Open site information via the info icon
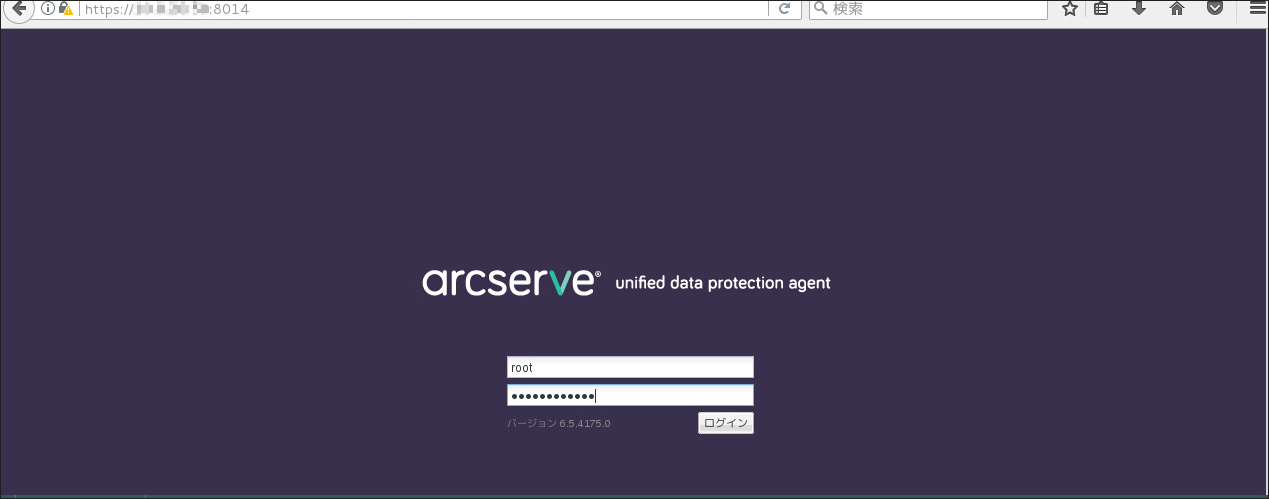This screenshot has width=1269, height=499. point(47,9)
